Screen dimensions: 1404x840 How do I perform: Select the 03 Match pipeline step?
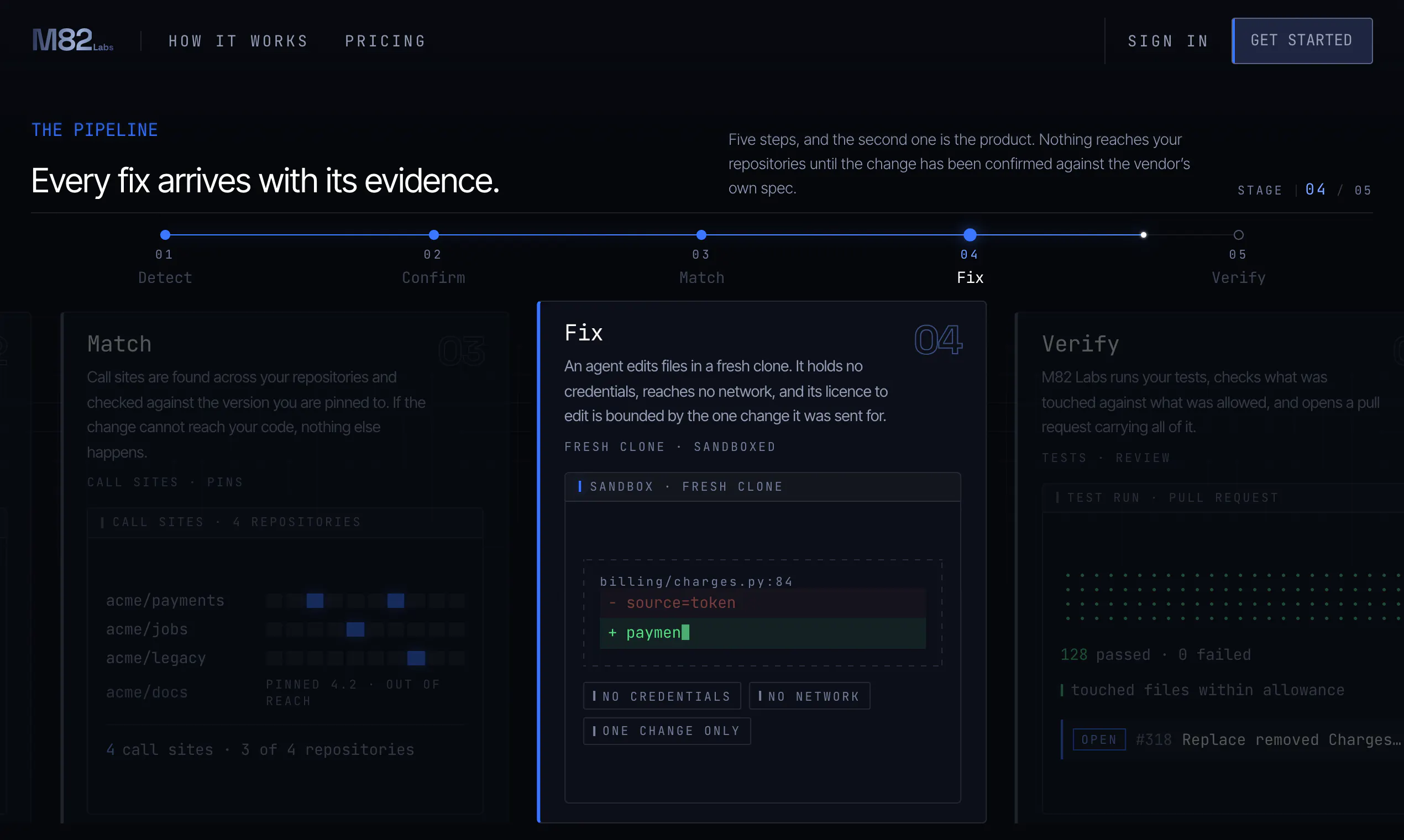(x=701, y=258)
